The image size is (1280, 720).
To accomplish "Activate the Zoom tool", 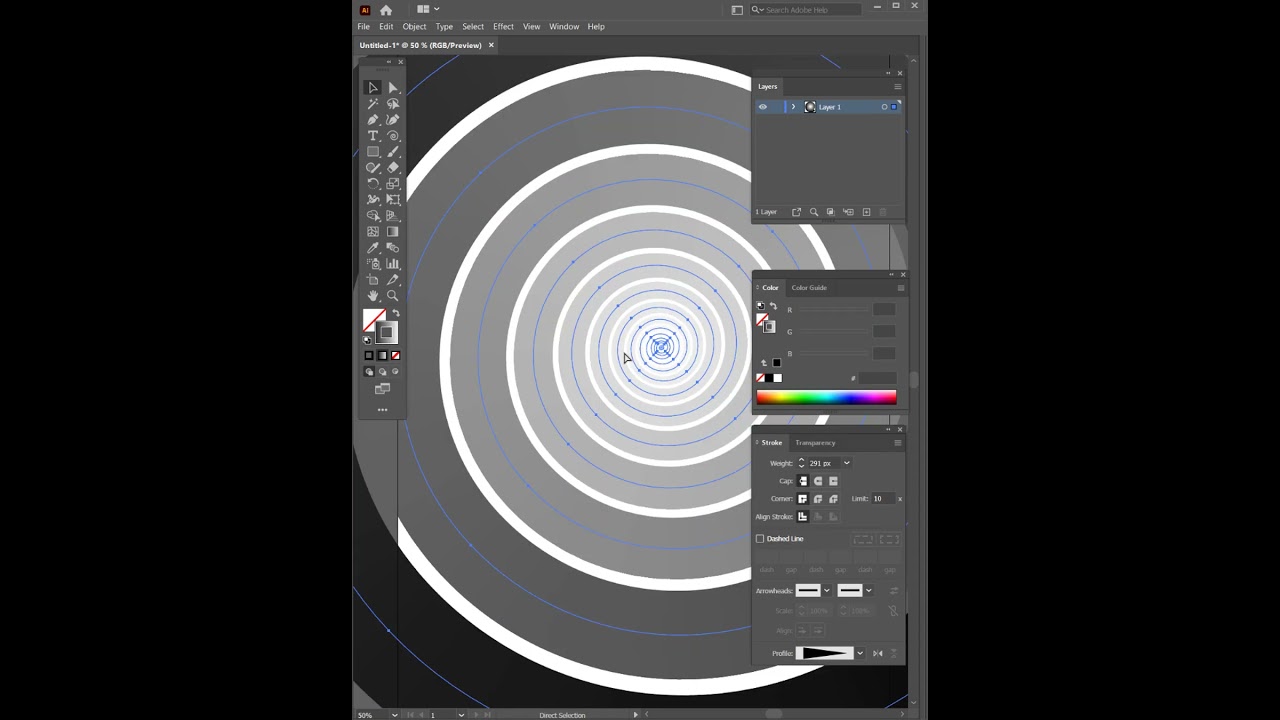I will [x=393, y=296].
